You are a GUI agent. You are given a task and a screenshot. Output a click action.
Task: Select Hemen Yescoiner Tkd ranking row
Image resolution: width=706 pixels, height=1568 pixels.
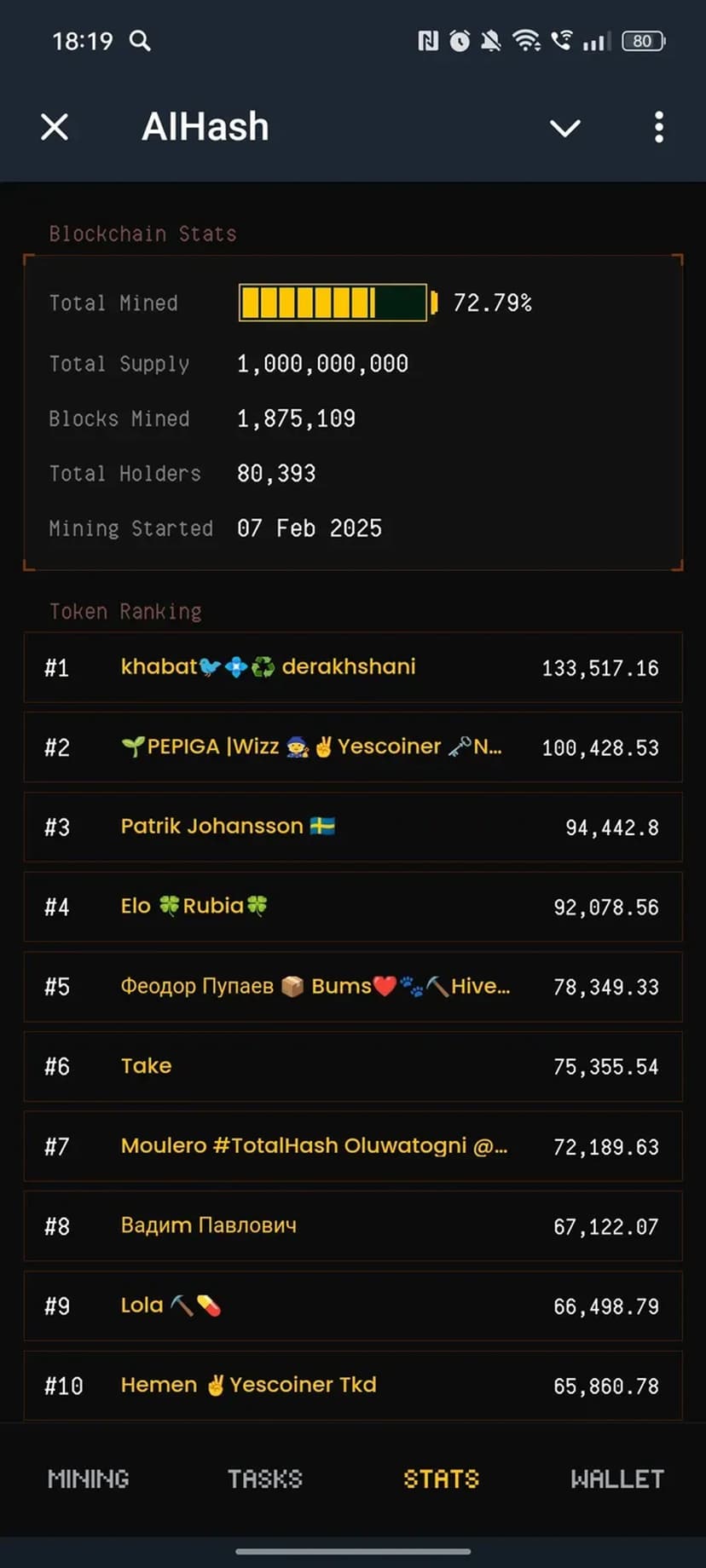[x=353, y=1386]
